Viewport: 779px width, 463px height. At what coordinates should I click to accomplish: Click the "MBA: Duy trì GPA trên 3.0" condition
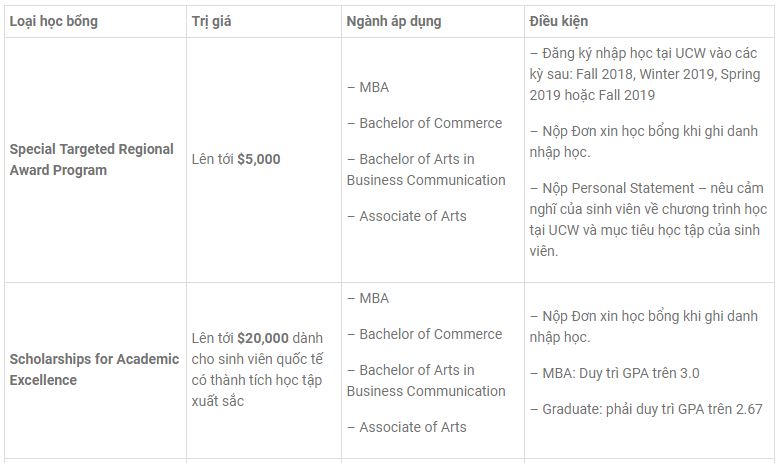click(x=621, y=373)
